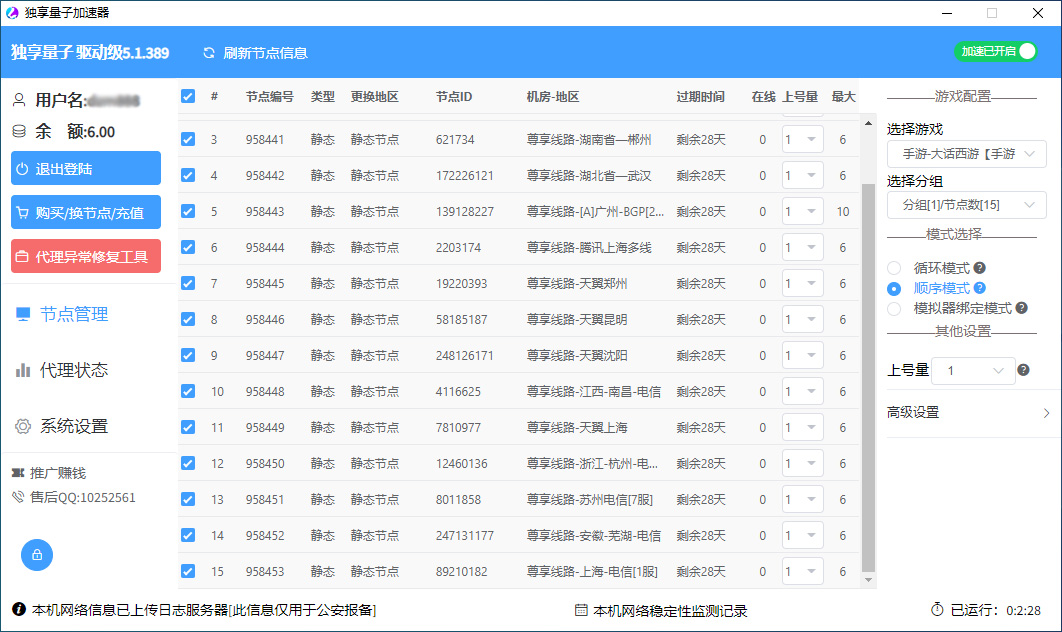Screen dimensions: 1062x632
Task: Click the phone icon beside 售后QQ
Action: [x=18, y=497]
